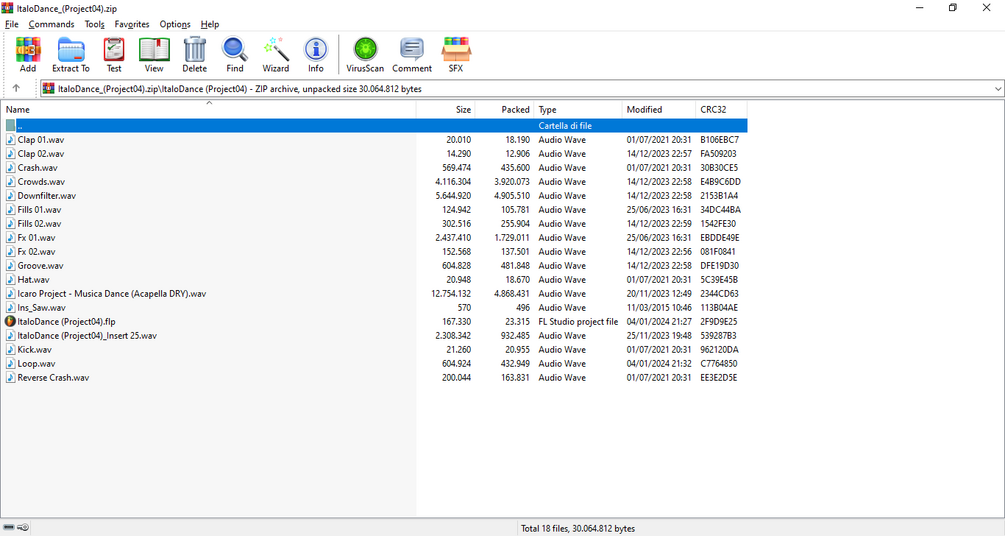The image size is (1005, 536).
Task: Sort by the Modified column header
Action: [658, 110]
